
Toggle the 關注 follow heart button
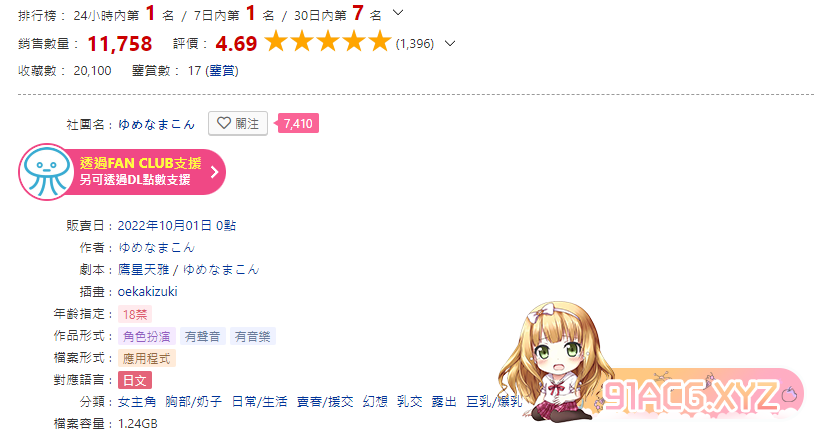tap(238, 124)
